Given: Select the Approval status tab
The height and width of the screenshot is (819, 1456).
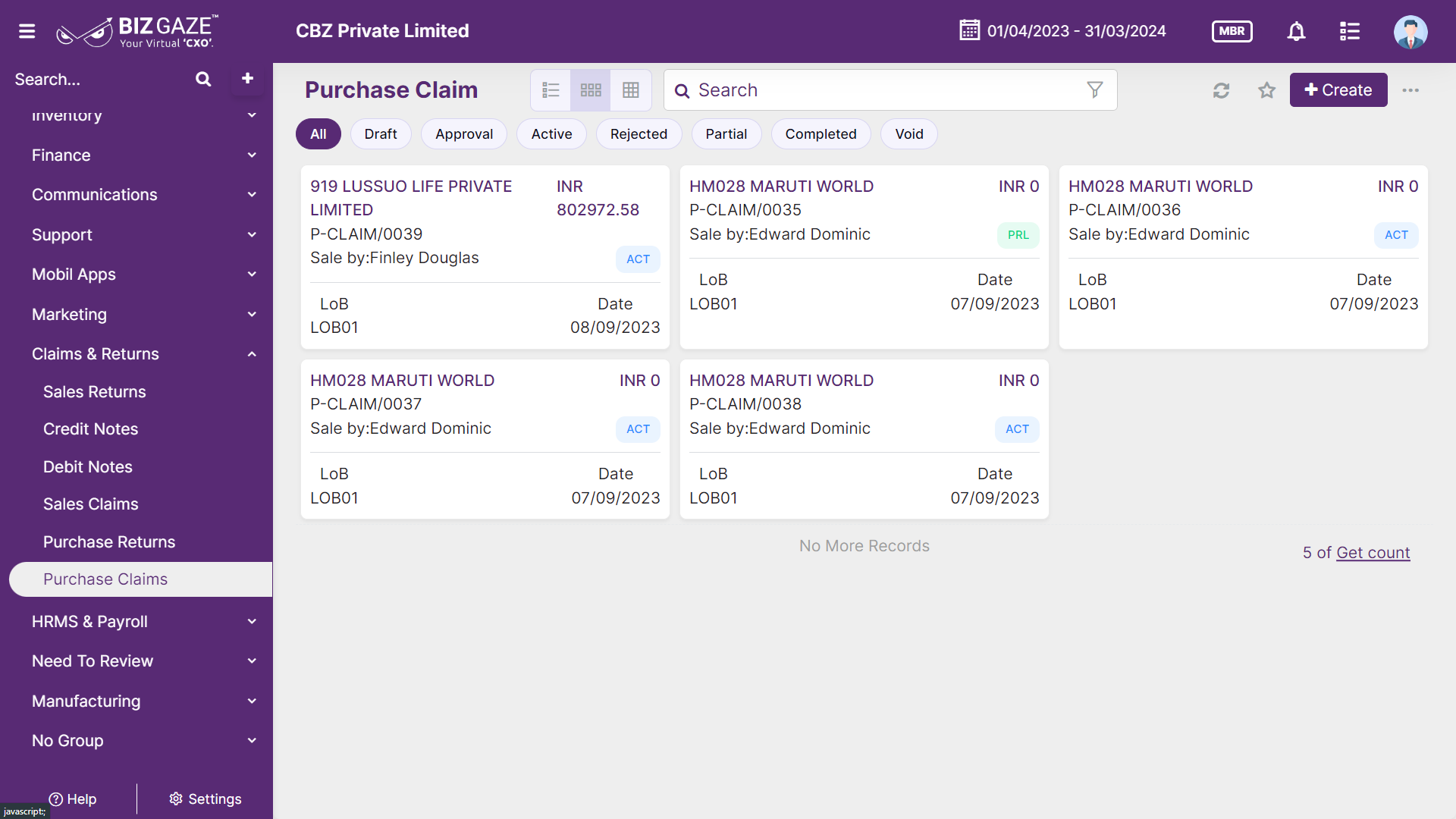Looking at the screenshot, I should coord(464,134).
